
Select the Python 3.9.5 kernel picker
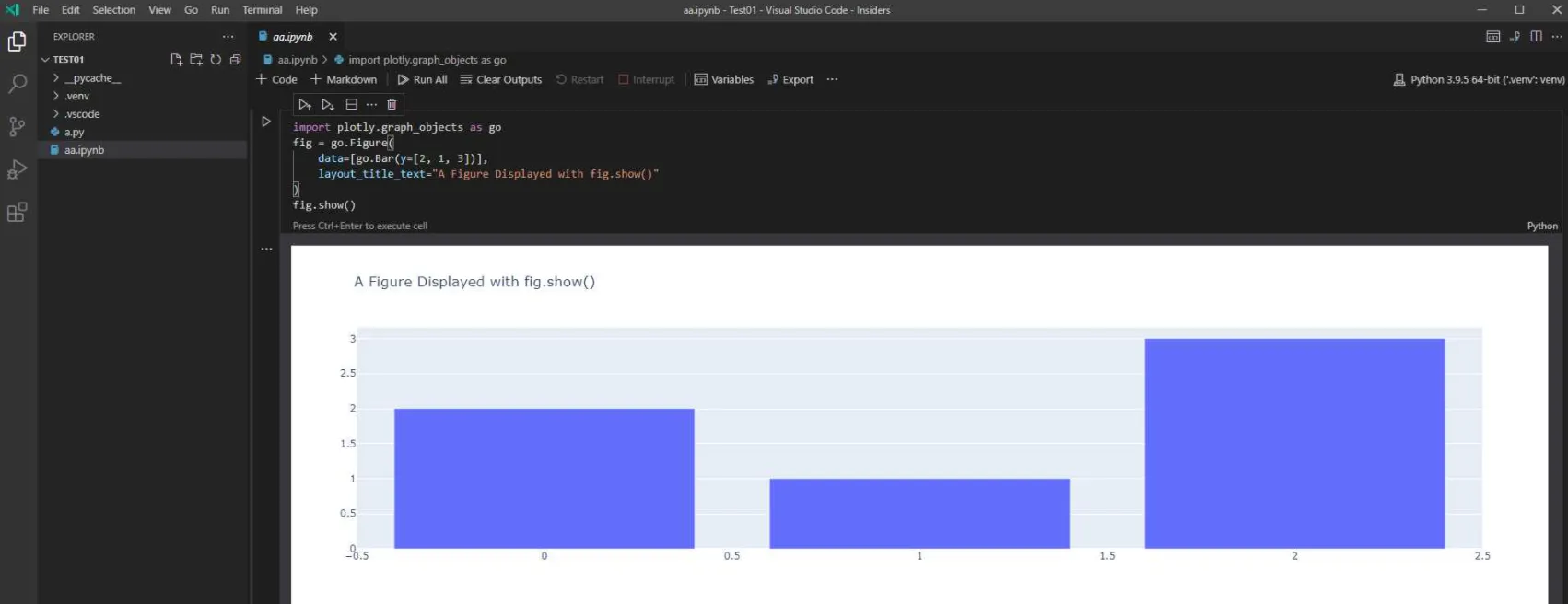[x=1479, y=79]
